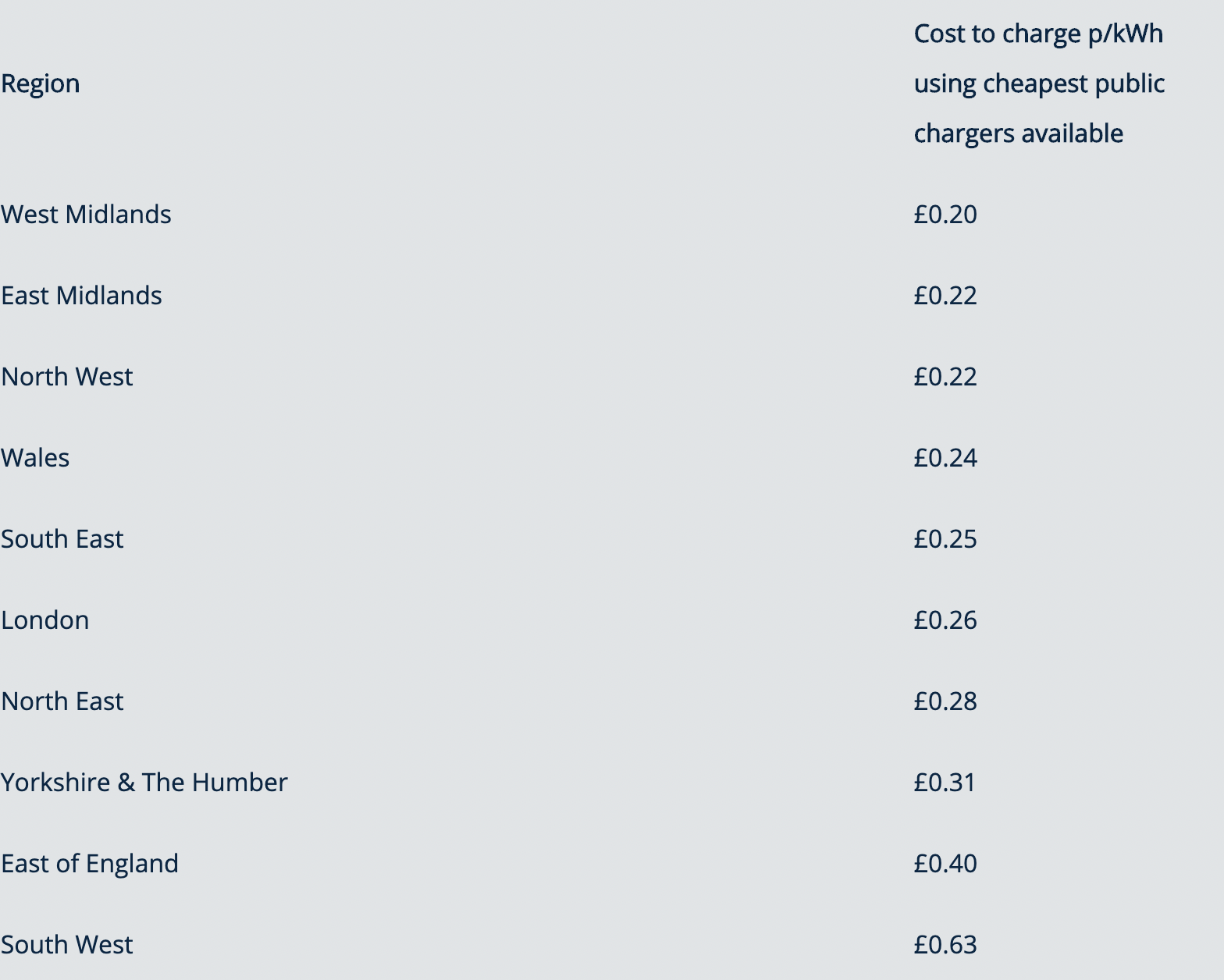
Task: Select the West Midlands region cell
Action: 86,215
